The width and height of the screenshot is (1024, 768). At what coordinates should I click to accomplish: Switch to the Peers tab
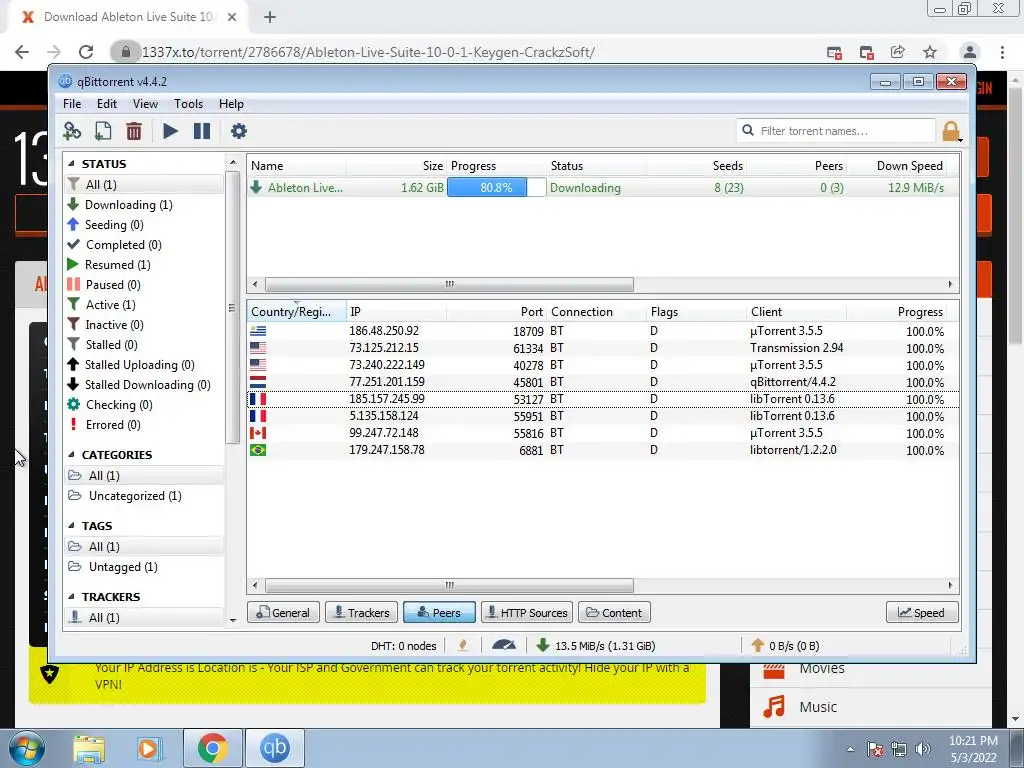tap(439, 613)
